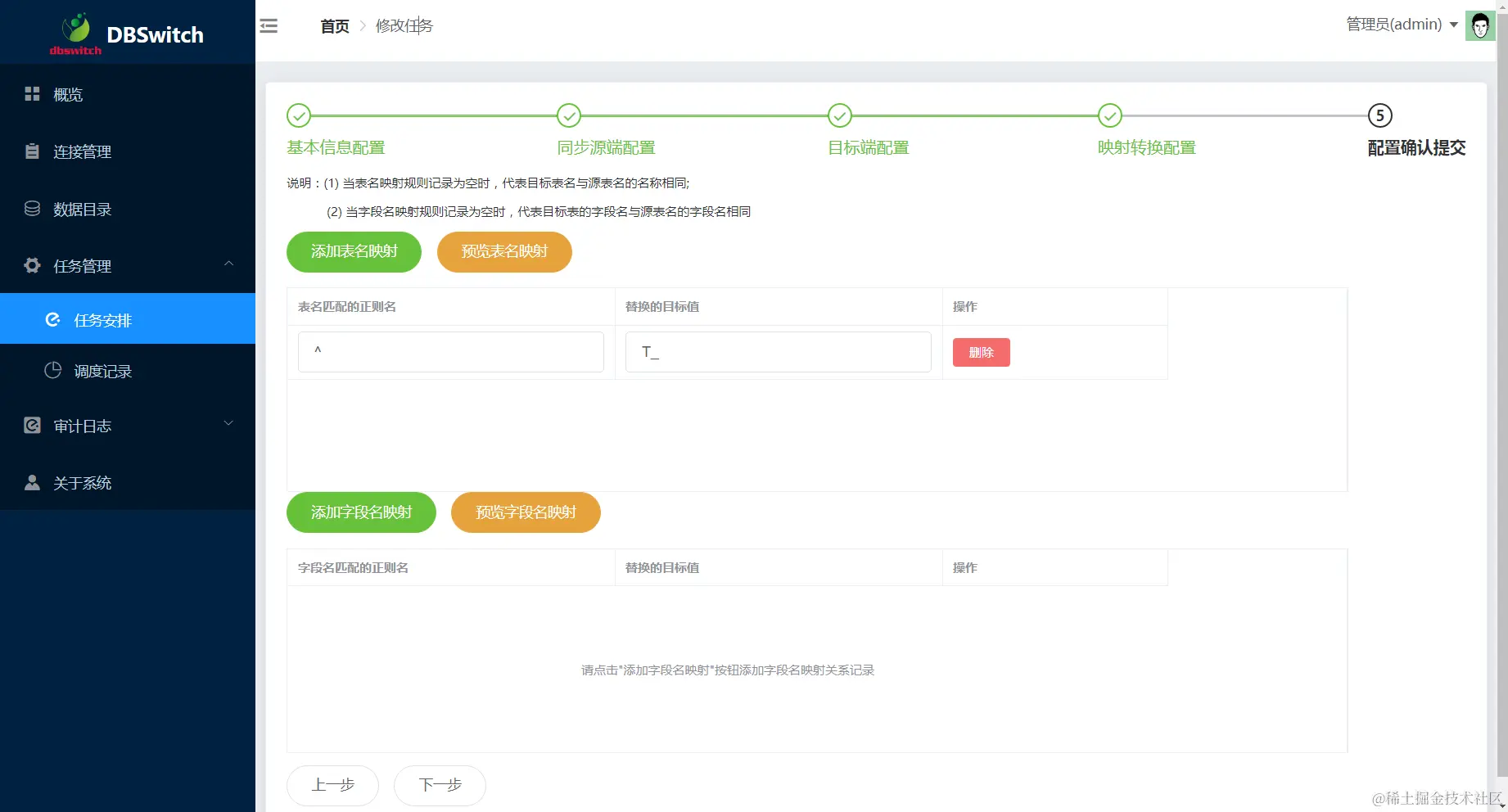Expand the 审计日志 submenu chevron
This screenshot has width=1508, height=812.
point(228,423)
